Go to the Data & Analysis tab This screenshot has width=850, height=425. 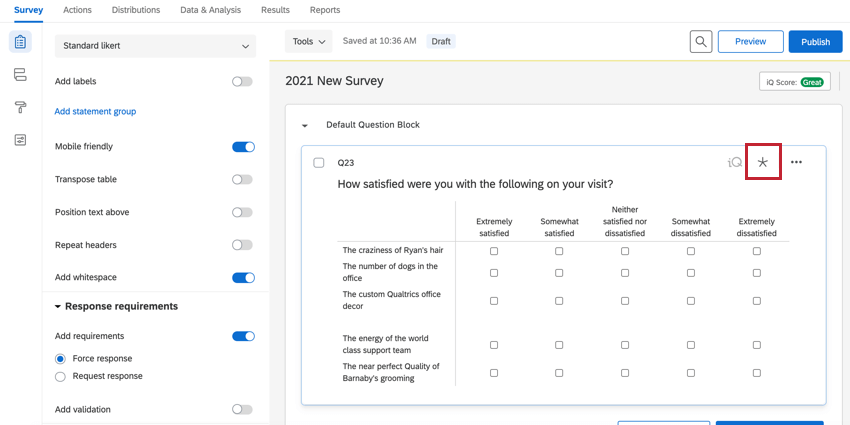click(210, 10)
